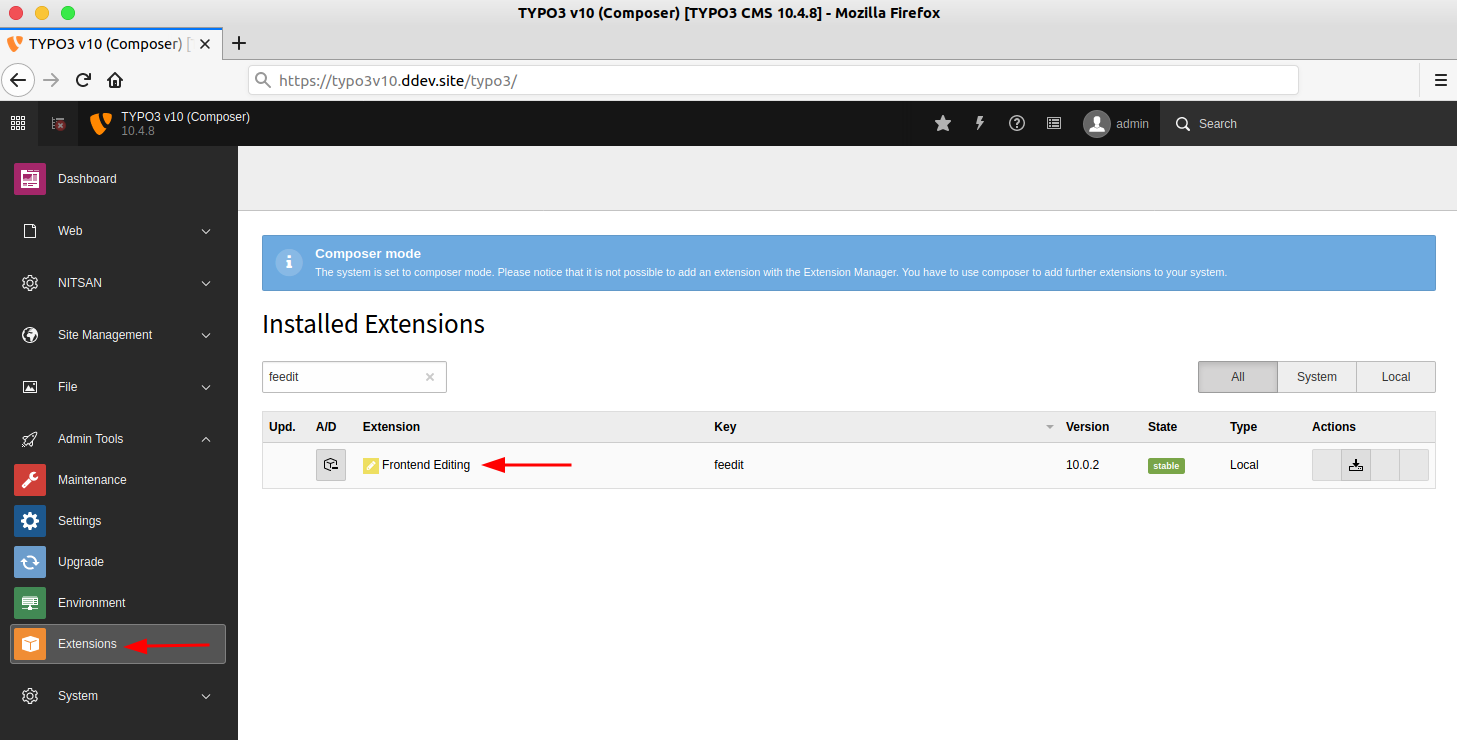Viewport: 1457px width, 740px height.
Task: Download the feedit extension
Action: [x=1355, y=465]
